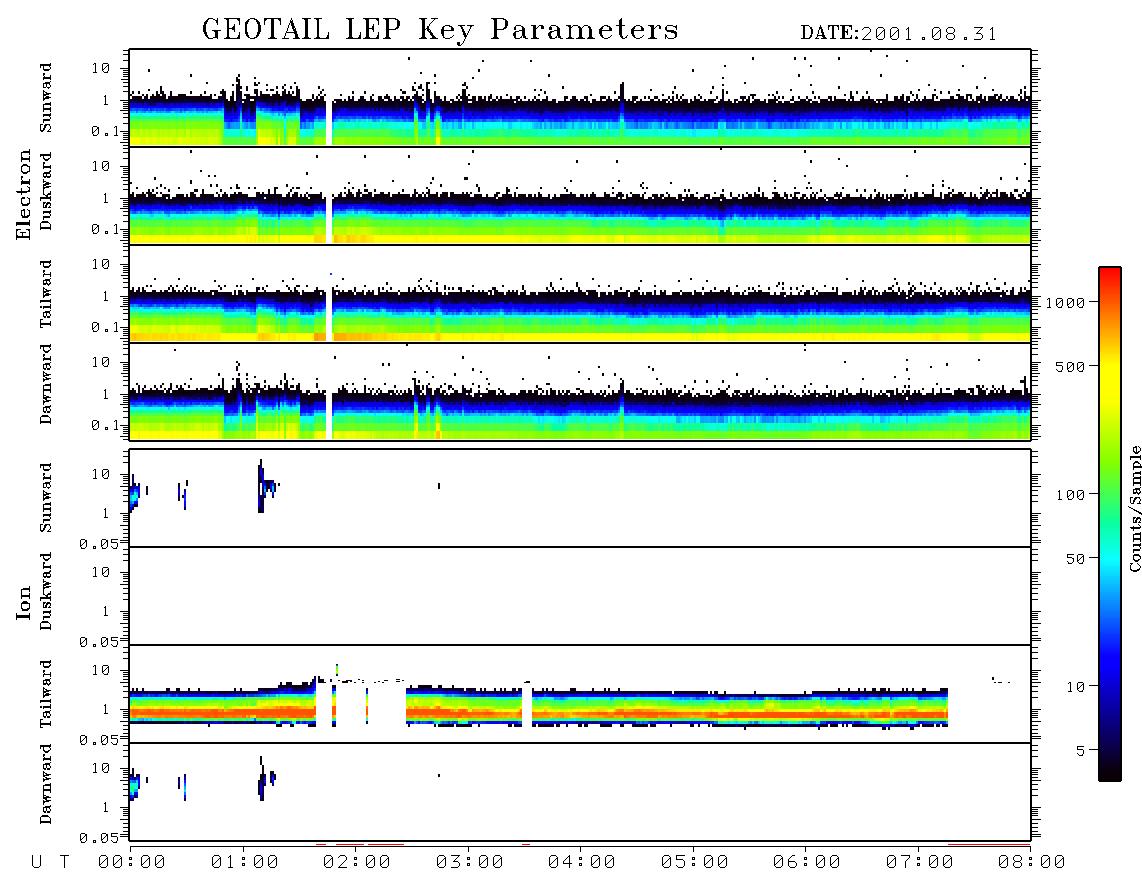Select the "04:00" time axis label
The height and width of the screenshot is (880, 1142).
pos(582,863)
